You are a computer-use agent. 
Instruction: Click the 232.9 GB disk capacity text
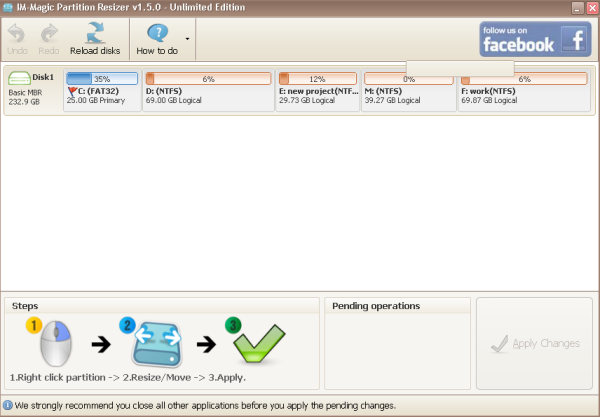[x=24, y=102]
